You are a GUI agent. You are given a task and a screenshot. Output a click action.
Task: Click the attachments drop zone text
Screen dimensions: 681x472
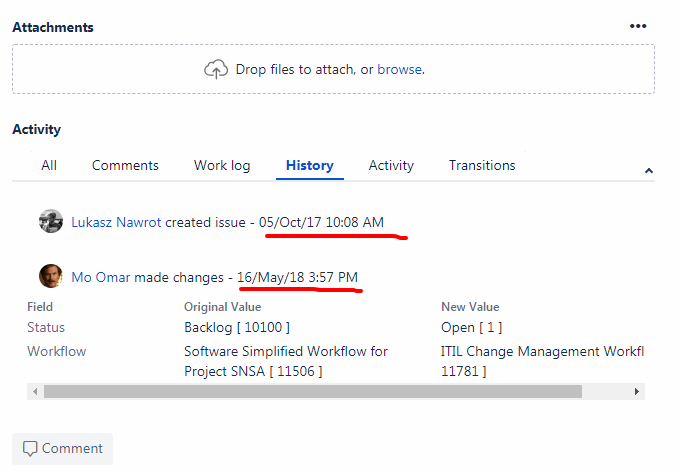[331, 69]
